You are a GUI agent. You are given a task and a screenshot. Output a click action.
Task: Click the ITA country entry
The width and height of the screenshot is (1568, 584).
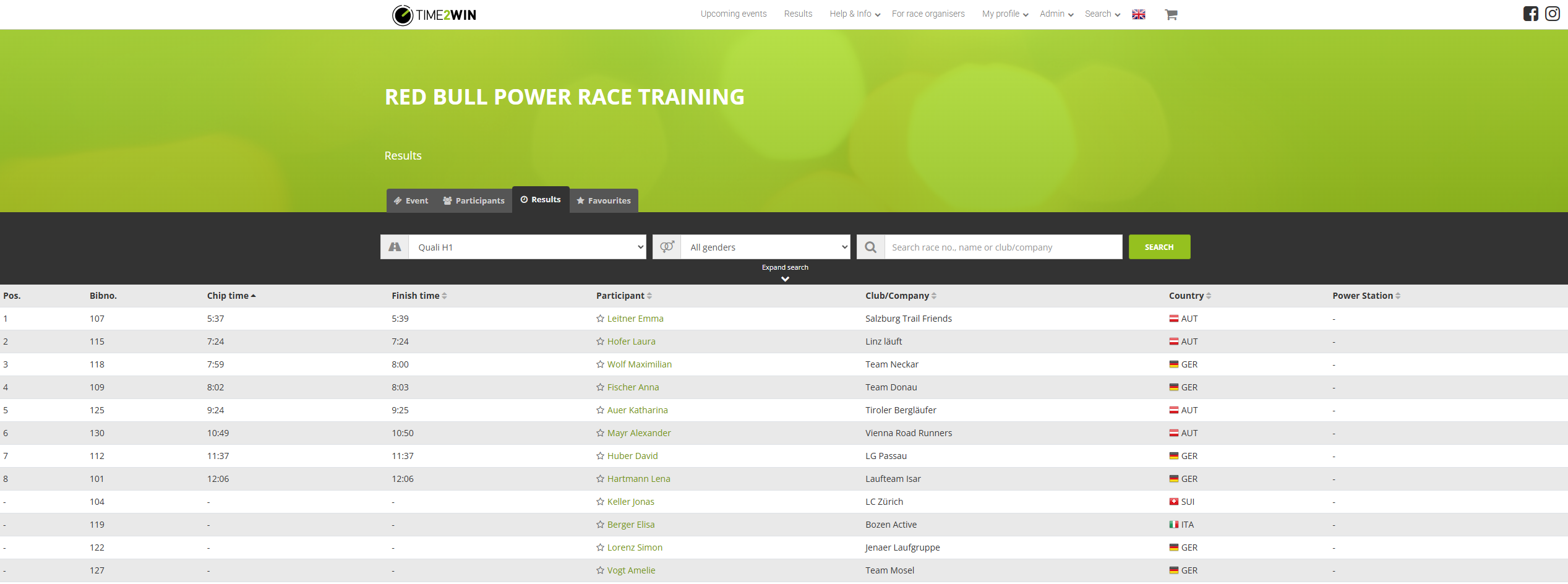(1181, 525)
